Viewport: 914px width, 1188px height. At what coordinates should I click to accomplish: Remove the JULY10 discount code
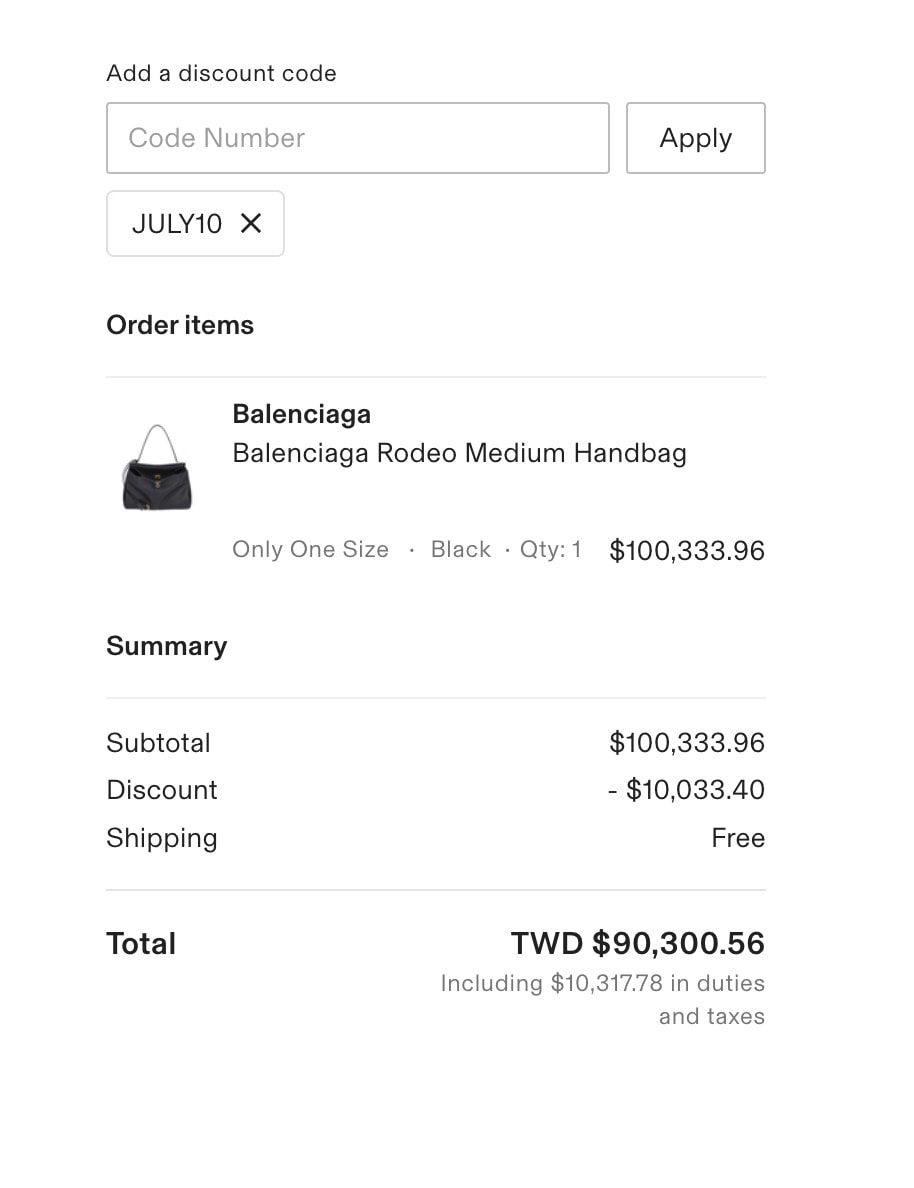251,224
